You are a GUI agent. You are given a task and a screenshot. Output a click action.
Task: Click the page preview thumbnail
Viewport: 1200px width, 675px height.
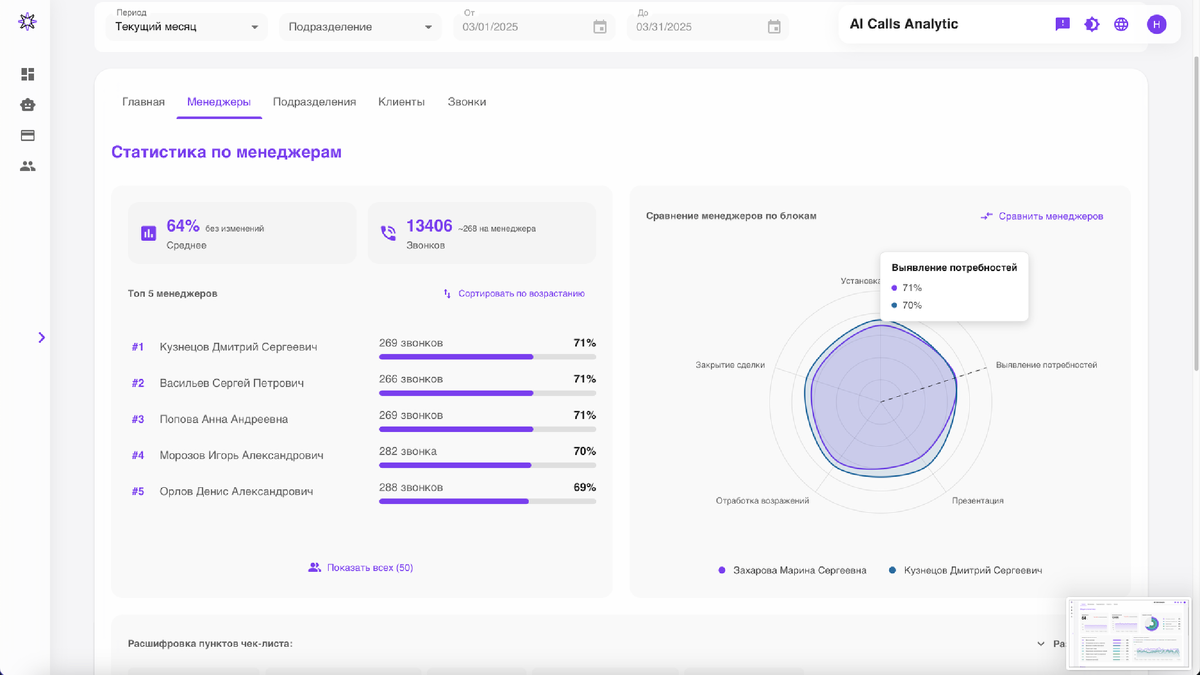click(x=1129, y=633)
